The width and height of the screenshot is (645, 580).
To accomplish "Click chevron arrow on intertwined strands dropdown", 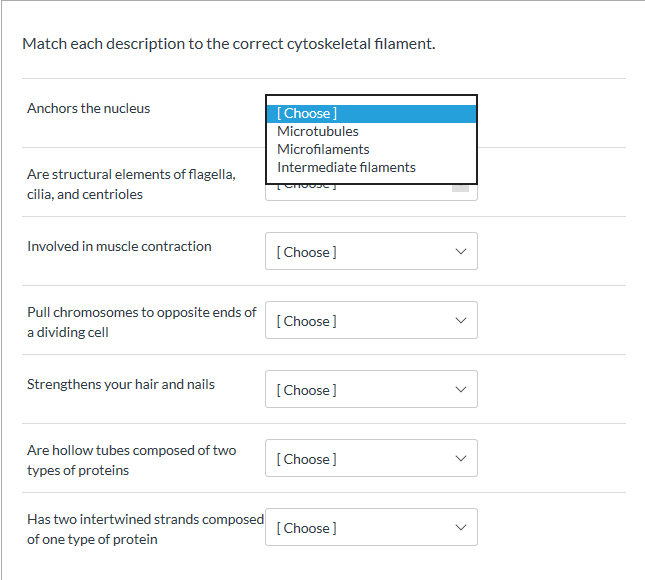I will (460, 528).
